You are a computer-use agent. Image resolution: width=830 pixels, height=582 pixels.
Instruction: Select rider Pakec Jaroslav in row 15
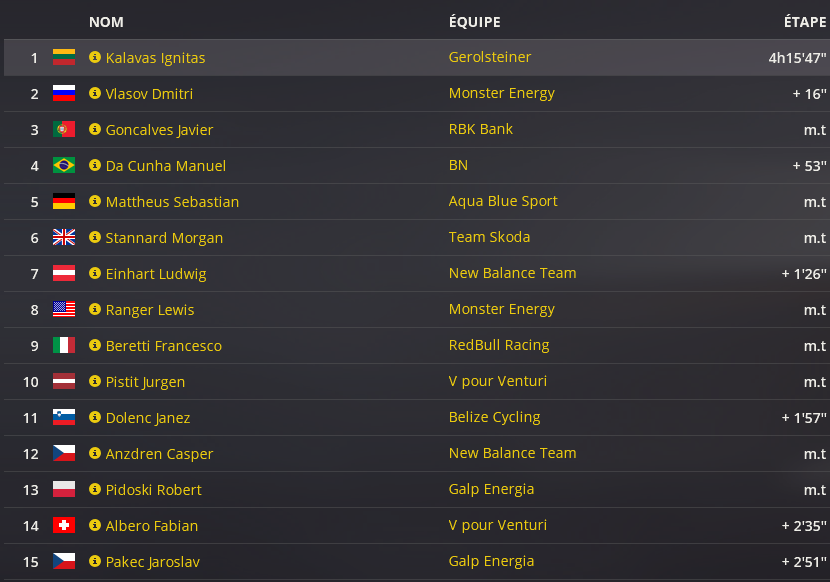152,562
